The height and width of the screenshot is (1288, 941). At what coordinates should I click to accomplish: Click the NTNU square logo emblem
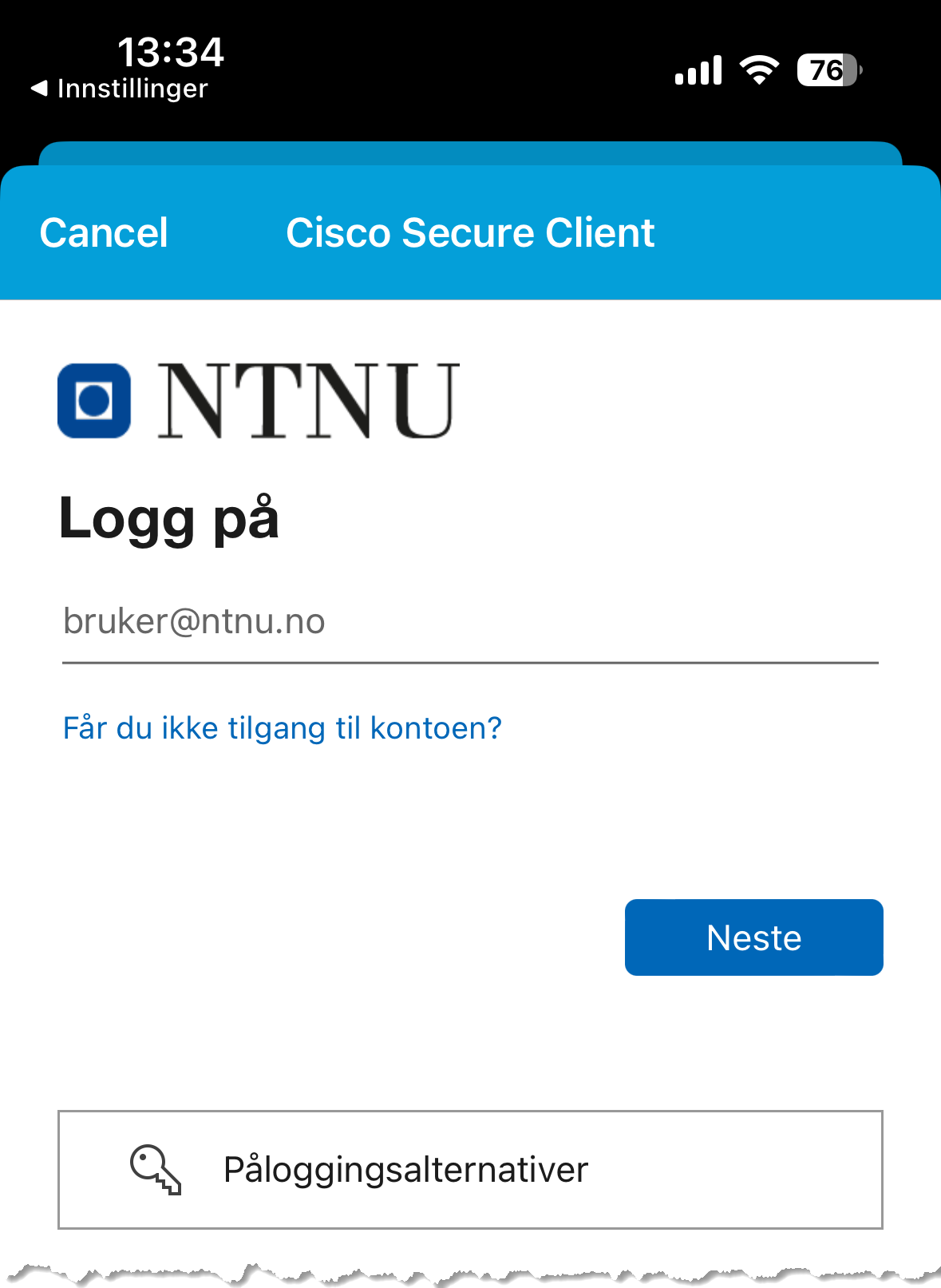(94, 401)
